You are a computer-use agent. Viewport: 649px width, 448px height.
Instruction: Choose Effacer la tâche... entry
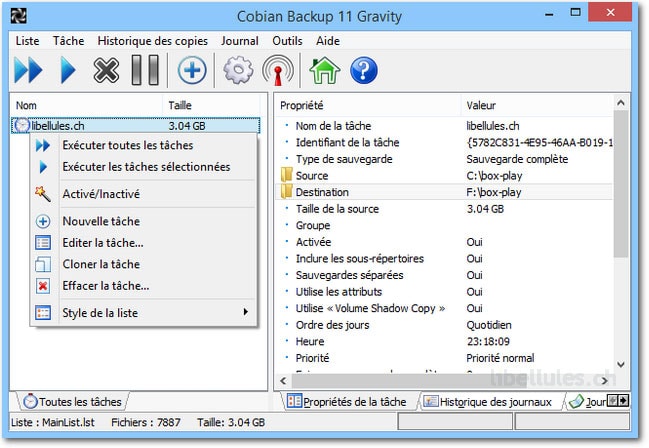click(144, 286)
